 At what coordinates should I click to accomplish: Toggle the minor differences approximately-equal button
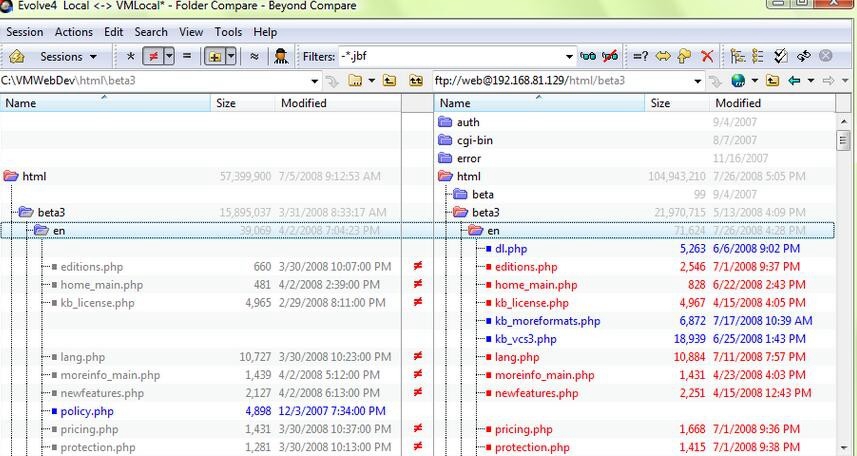[x=254, y=56]
